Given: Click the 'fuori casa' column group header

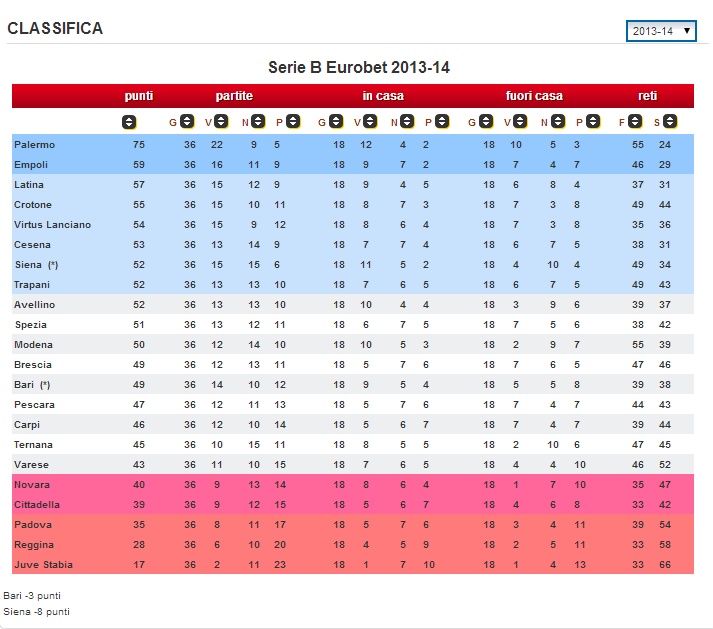Looking at the screenshot, I should tap(534, 96).
